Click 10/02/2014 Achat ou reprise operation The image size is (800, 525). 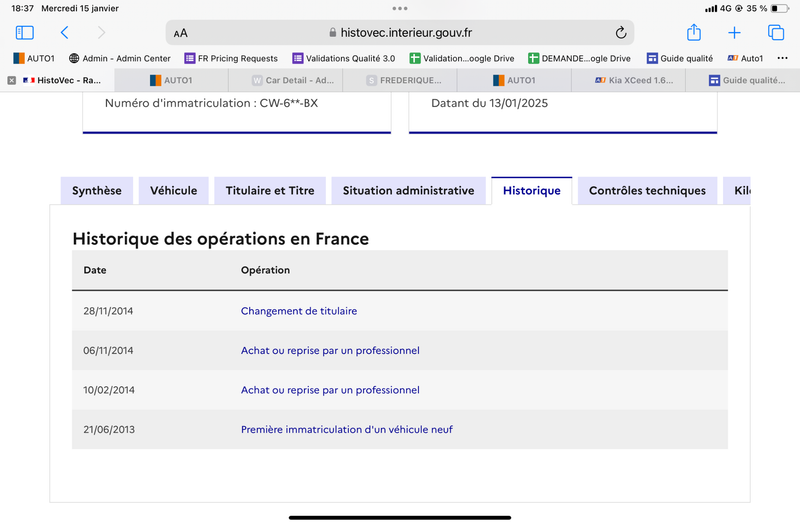pos(330,390)
